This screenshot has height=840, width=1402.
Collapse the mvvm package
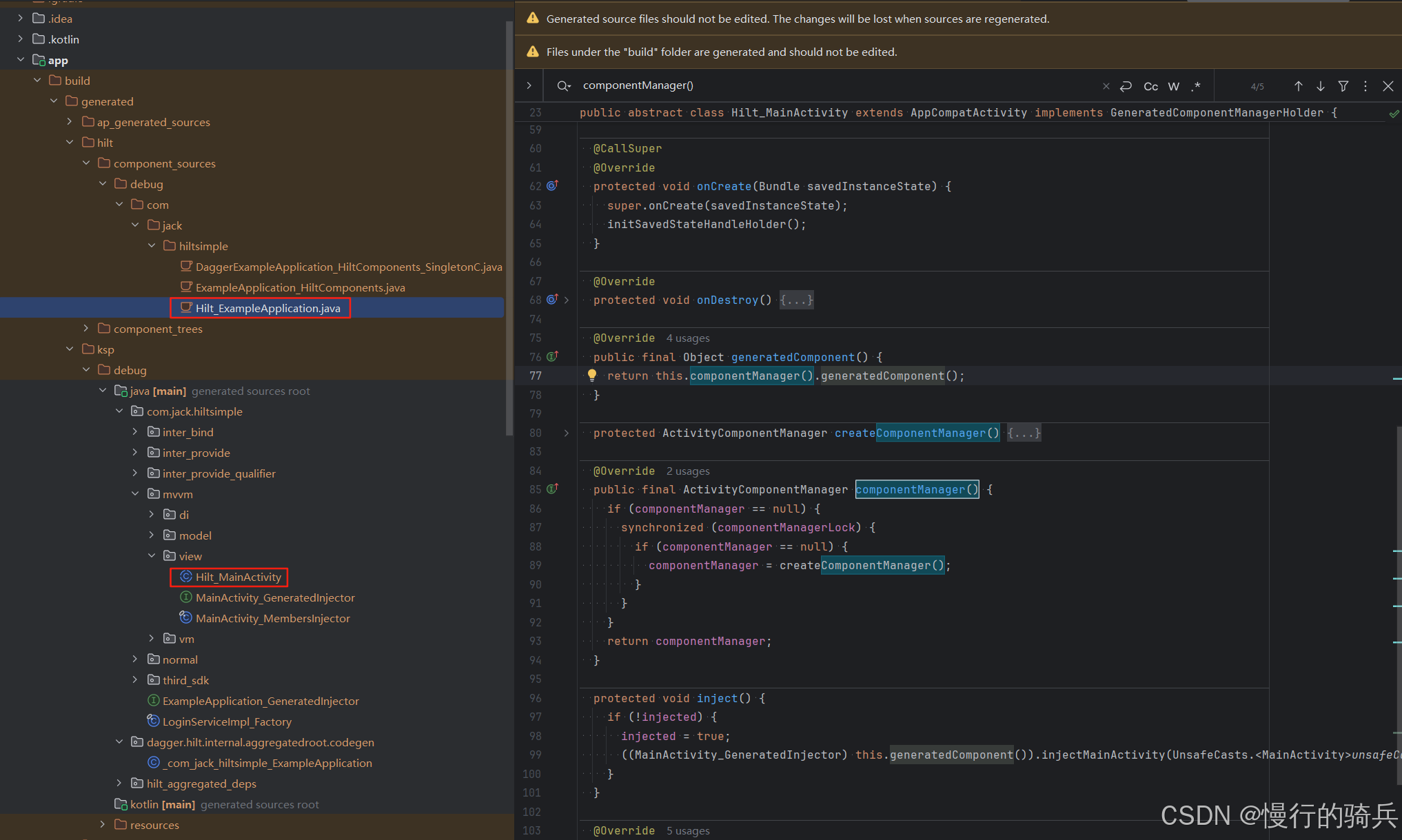[x=135, y=493]
